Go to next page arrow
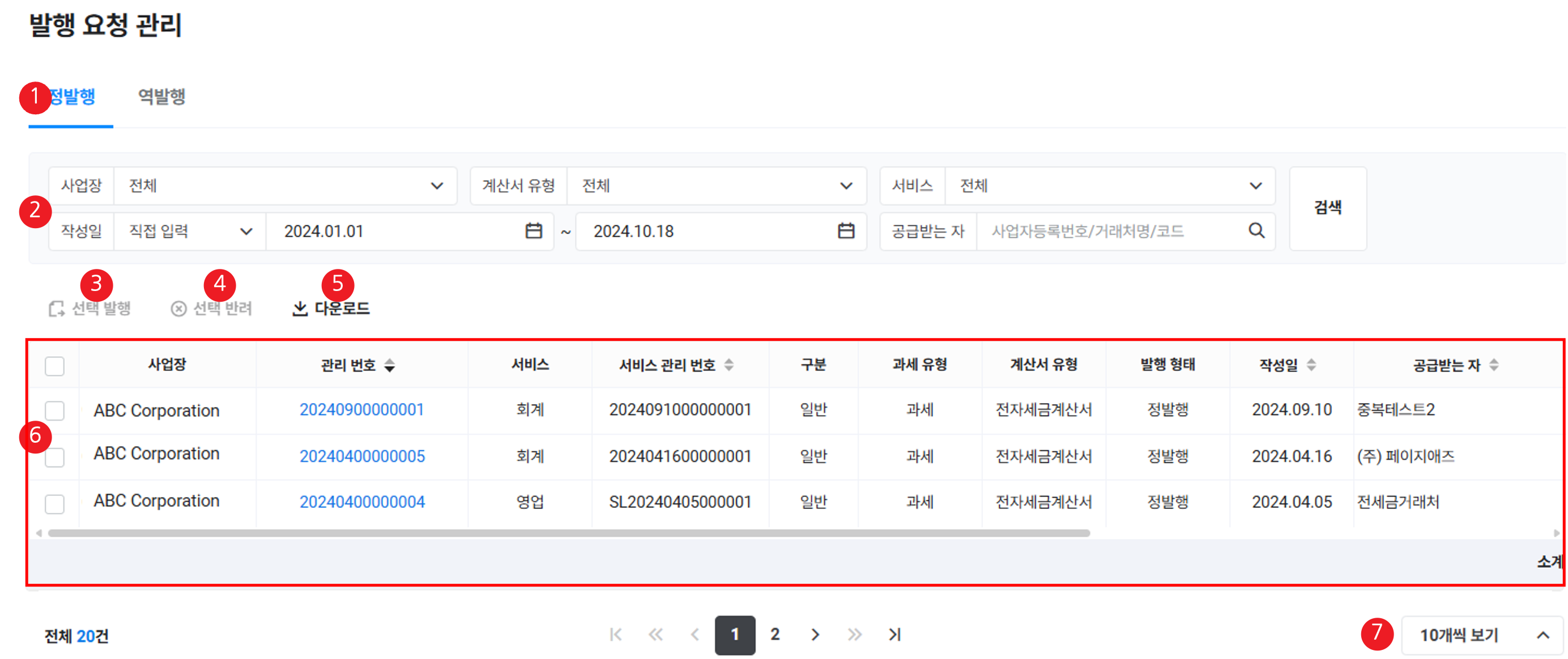Viewport: 1568px width, 659px height. (815, 635)
